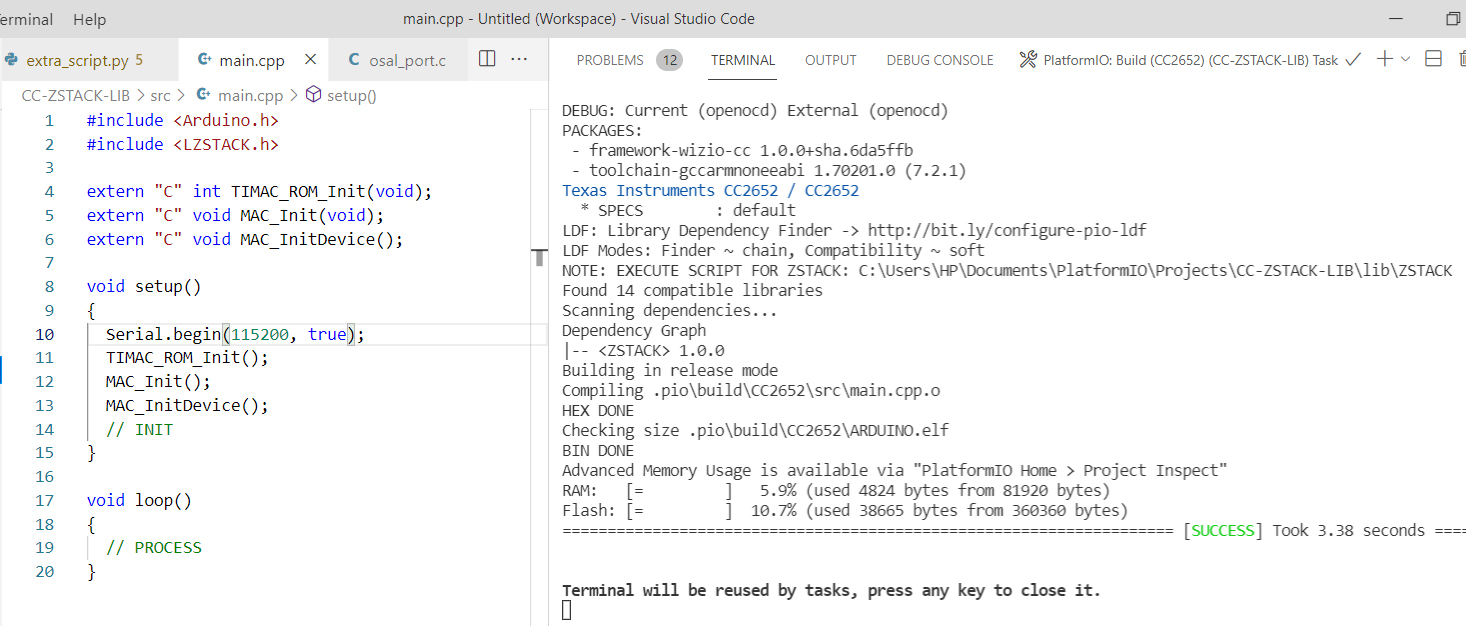Open the Terminal menu

pyautogui.click(x=26, y=19)
